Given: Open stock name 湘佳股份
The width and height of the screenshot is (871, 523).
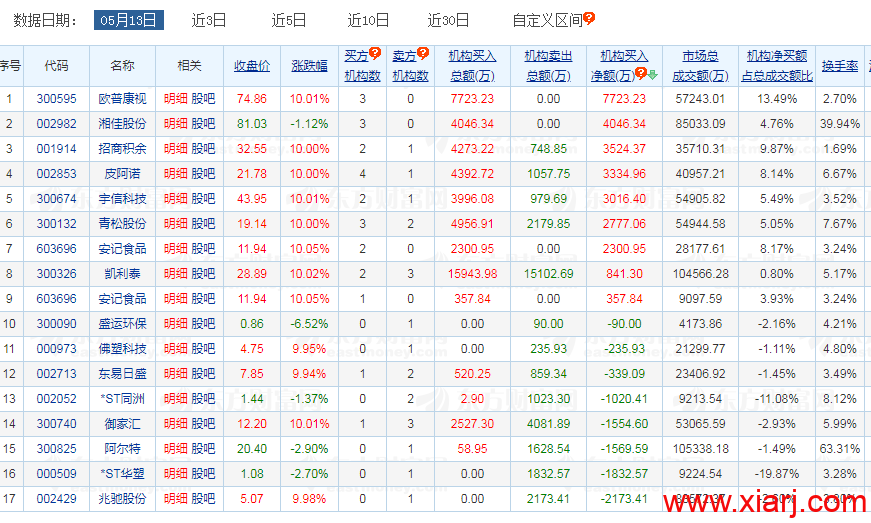Looking at the screenshot, I should coord(122,124).
